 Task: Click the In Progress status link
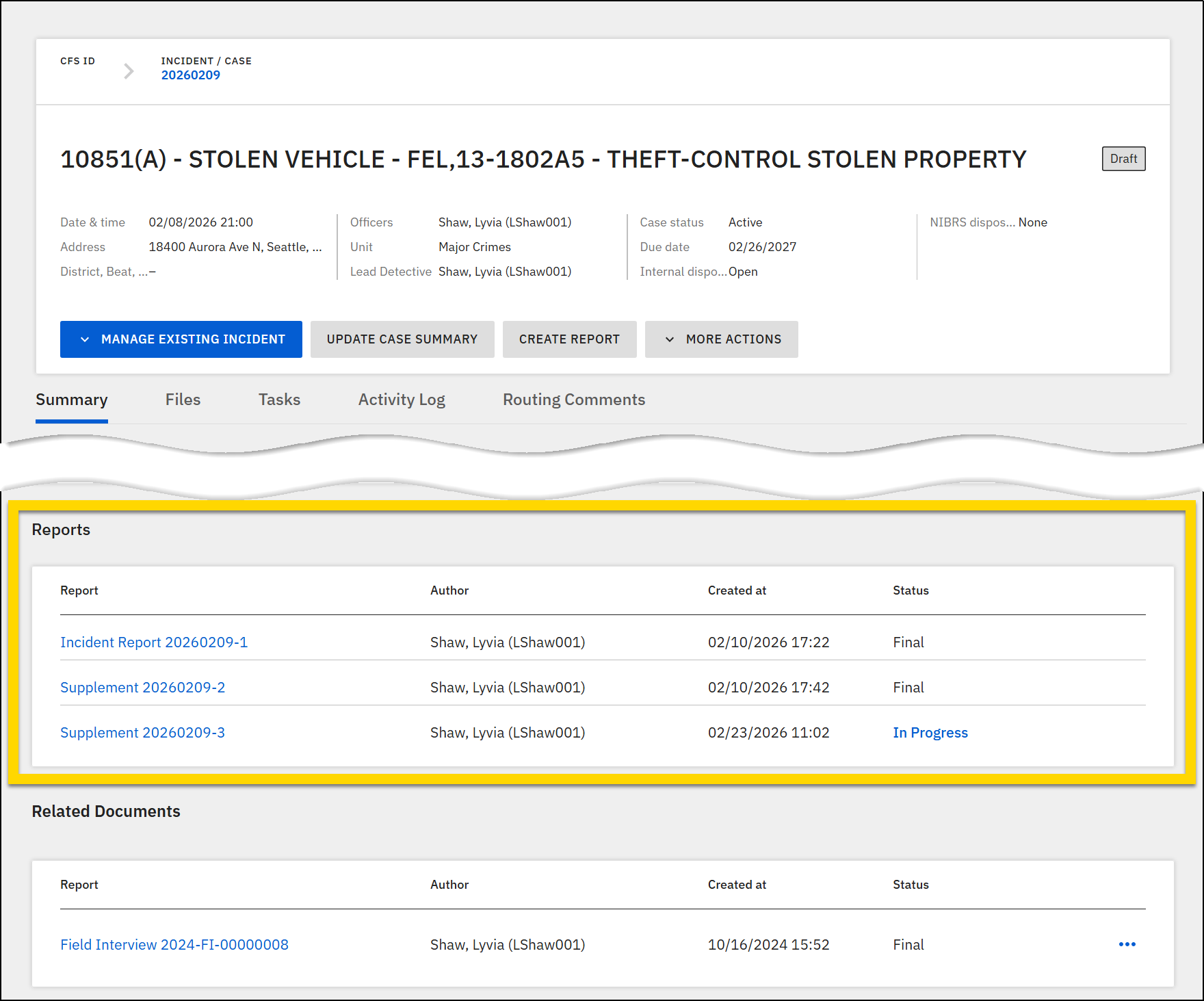930,732
